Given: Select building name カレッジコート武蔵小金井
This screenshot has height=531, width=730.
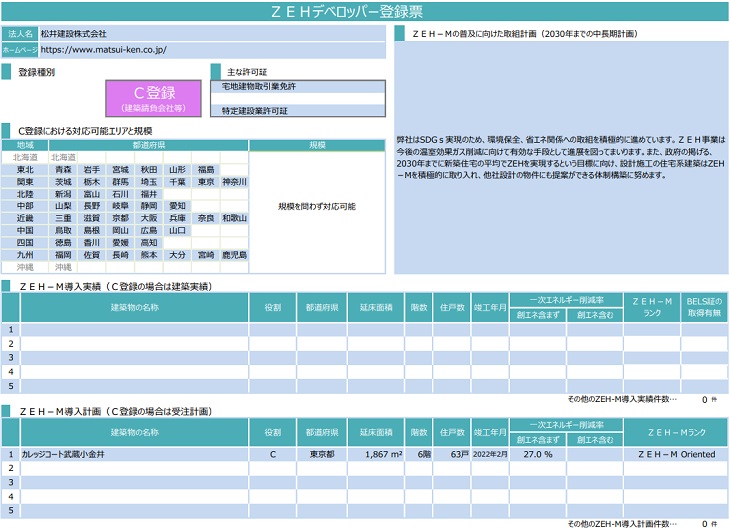Looking at the screenshot, I should coord(63,454).
